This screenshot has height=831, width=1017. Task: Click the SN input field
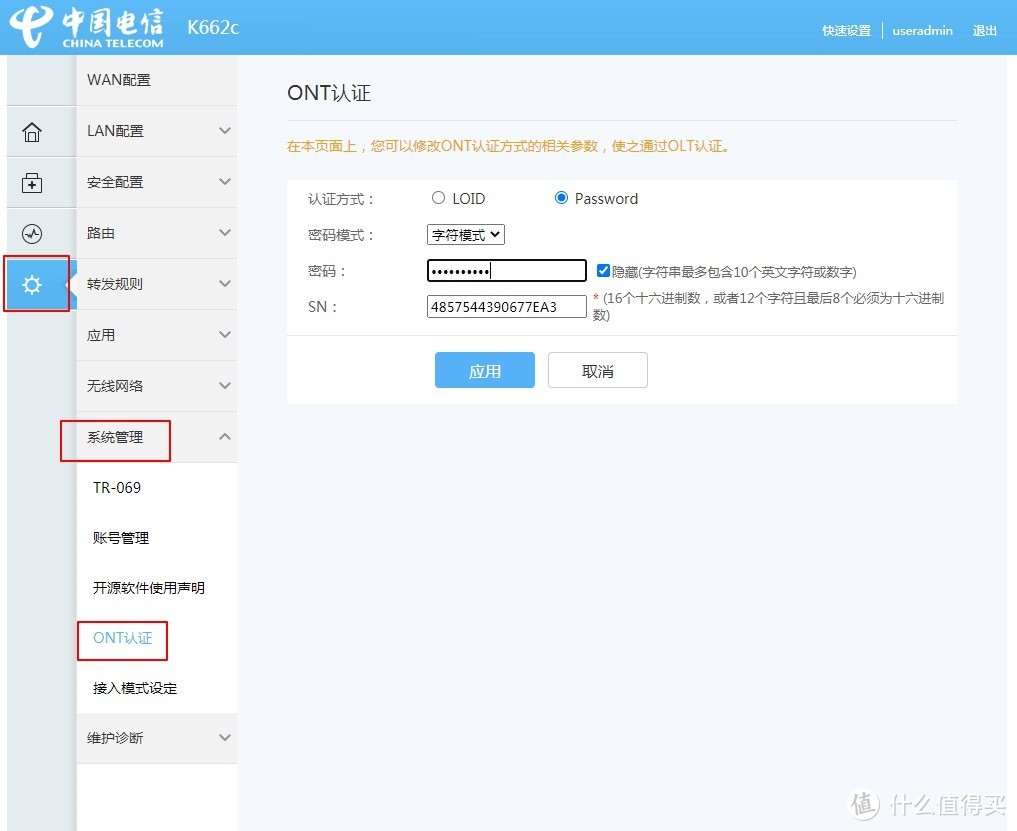point(506,306)
